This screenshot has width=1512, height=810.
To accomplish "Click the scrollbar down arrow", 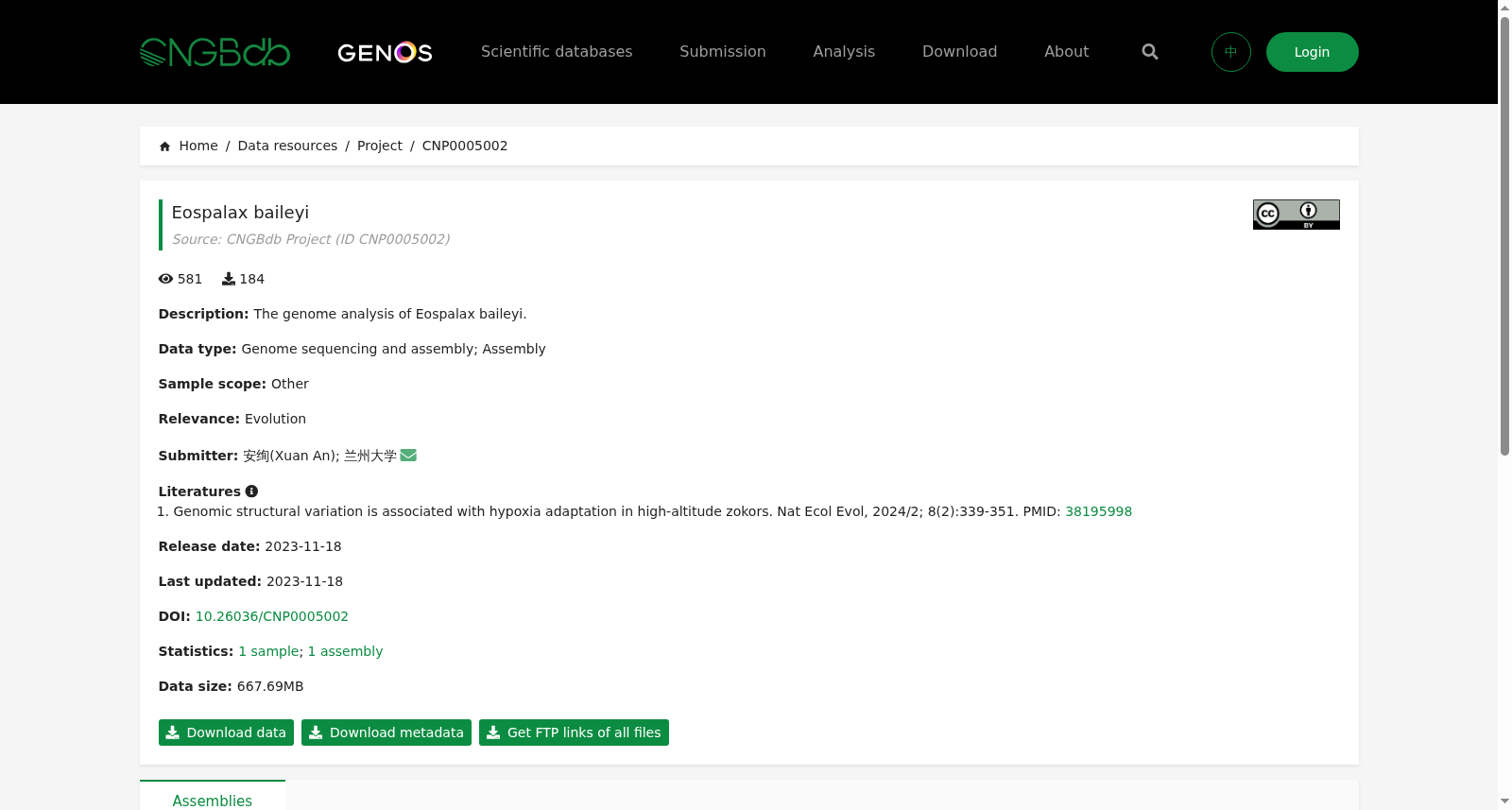I will pos(1504,801).
